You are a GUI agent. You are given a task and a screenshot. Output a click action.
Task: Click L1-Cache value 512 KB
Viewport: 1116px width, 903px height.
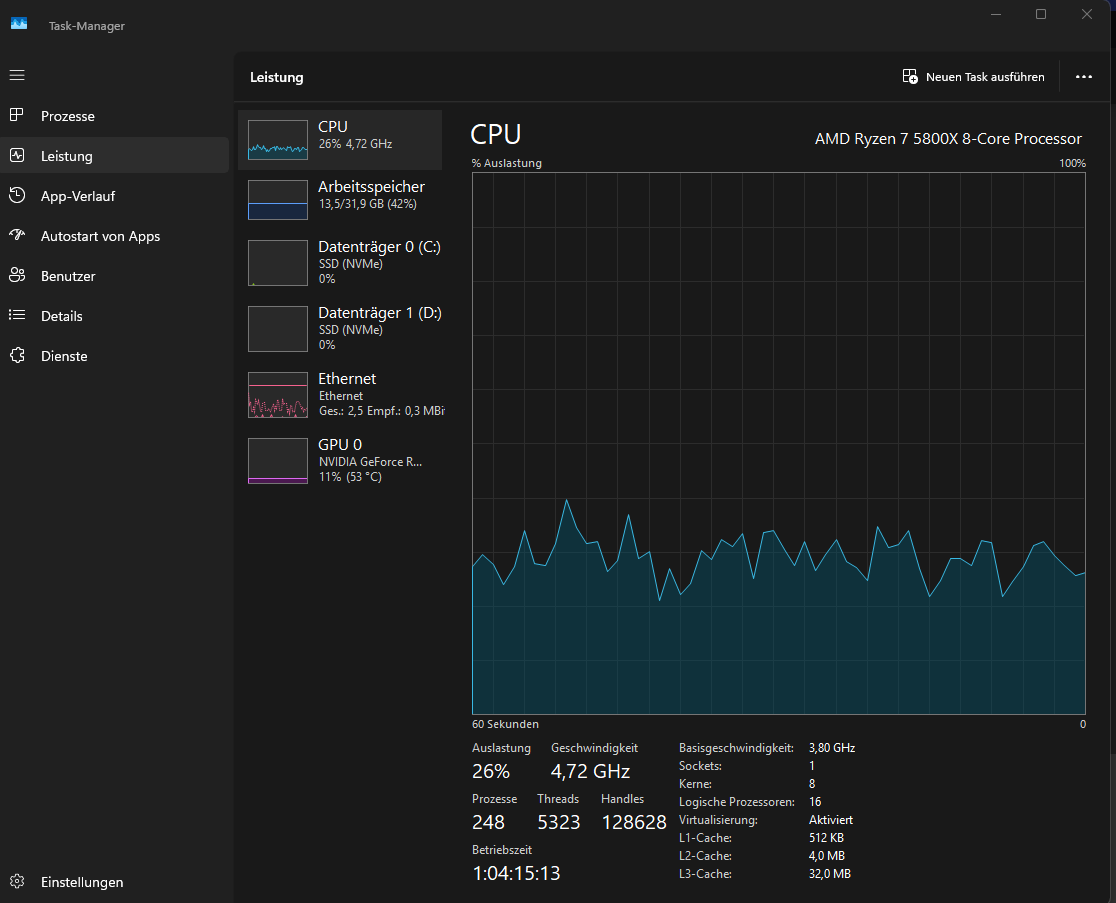(x=826, y=838)
